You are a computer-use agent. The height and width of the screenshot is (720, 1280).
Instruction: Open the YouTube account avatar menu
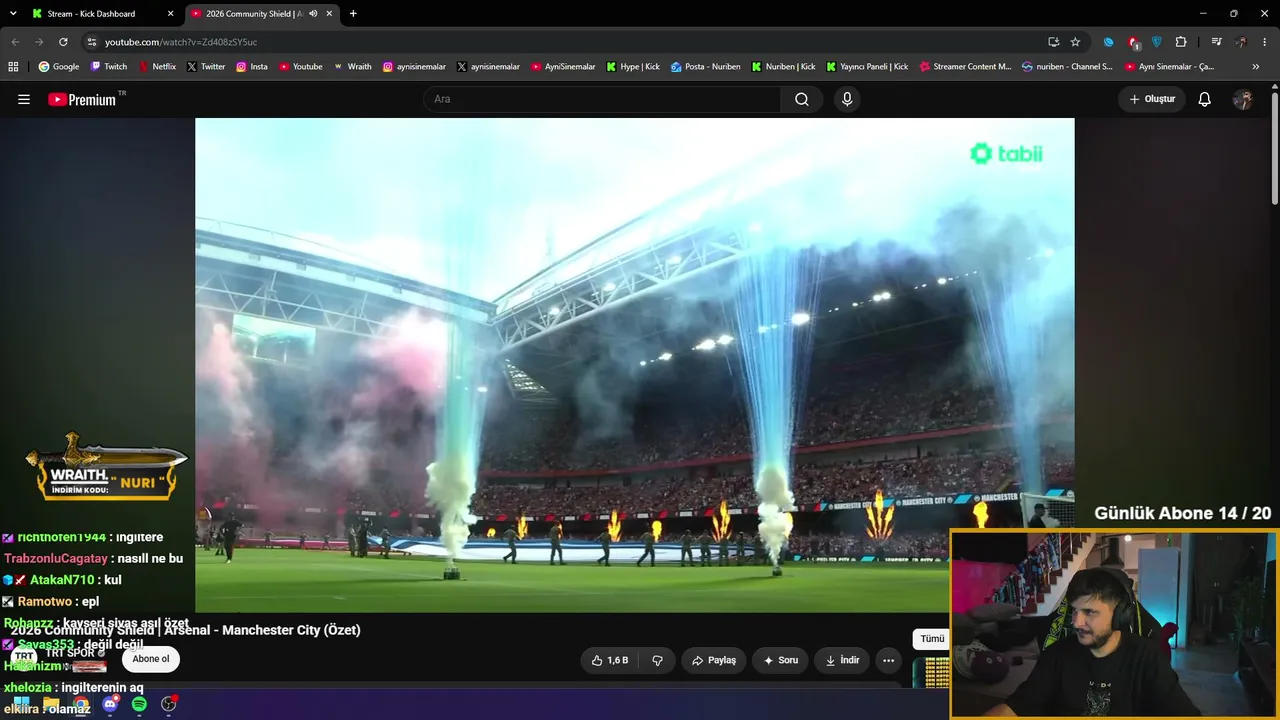[1243, 99]
